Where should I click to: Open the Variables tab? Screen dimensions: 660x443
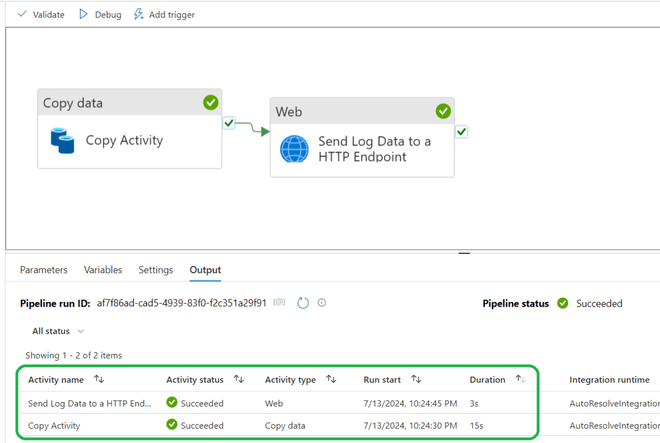click(103, 270)
